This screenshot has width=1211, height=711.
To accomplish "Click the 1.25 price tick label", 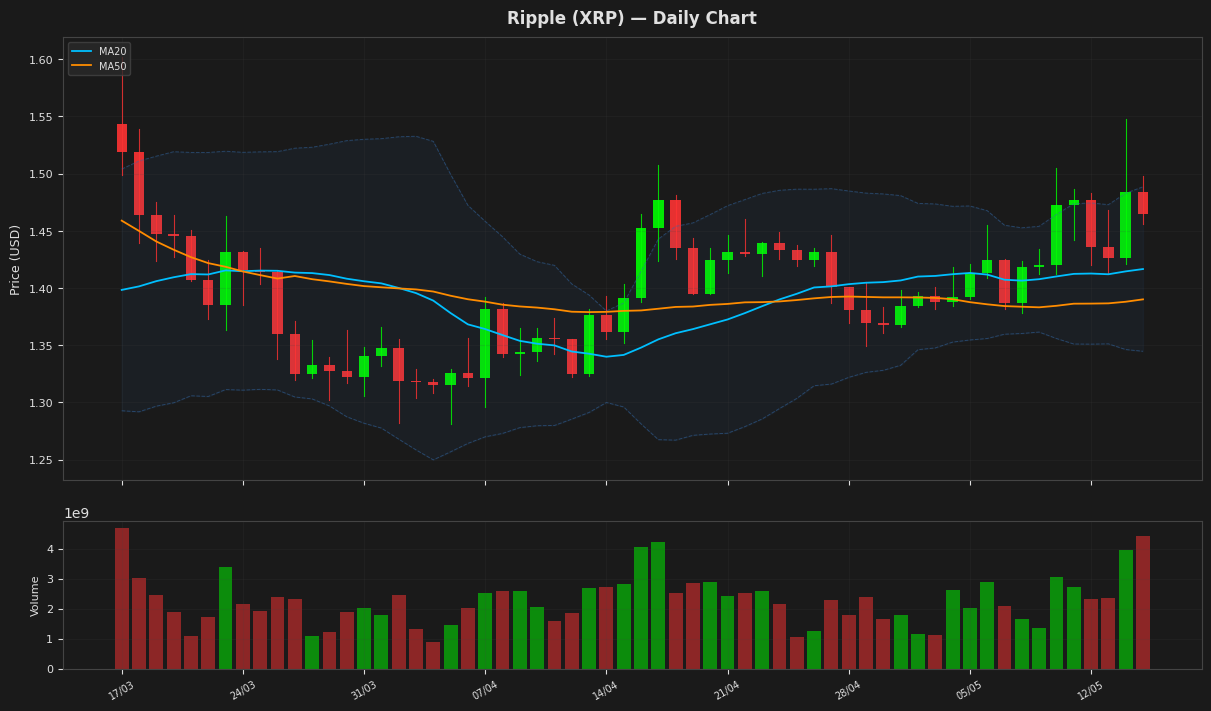I will click(x=40, y=460).
